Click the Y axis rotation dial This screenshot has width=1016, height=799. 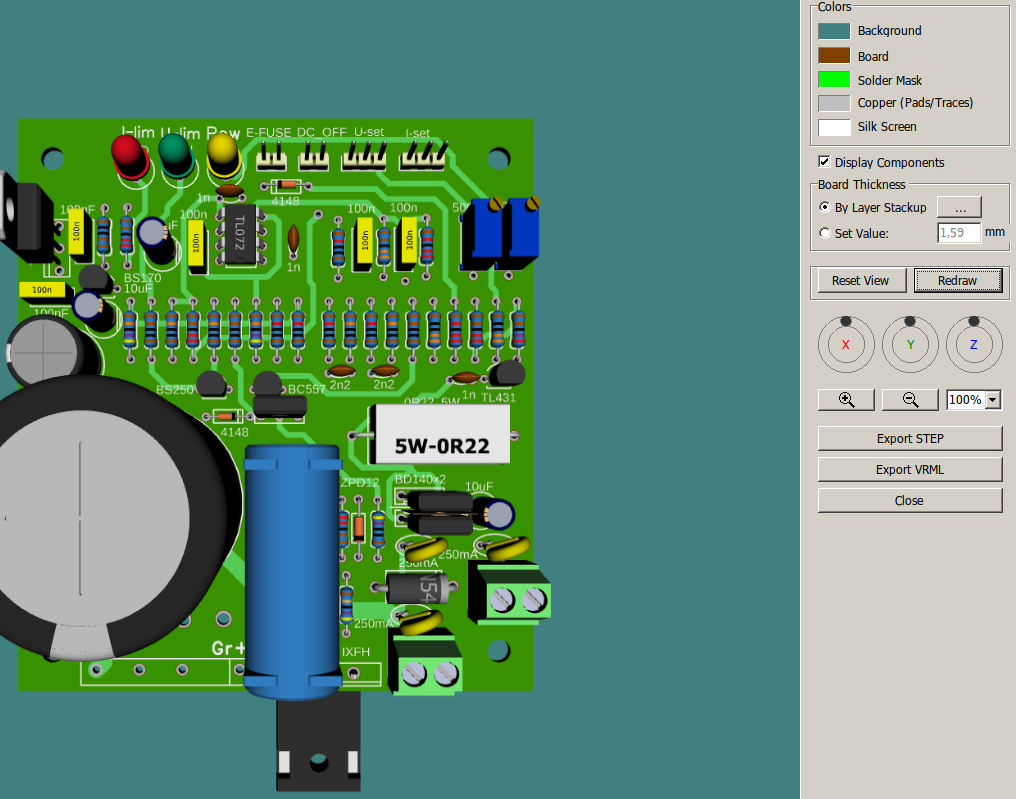[x=910, y=344]
